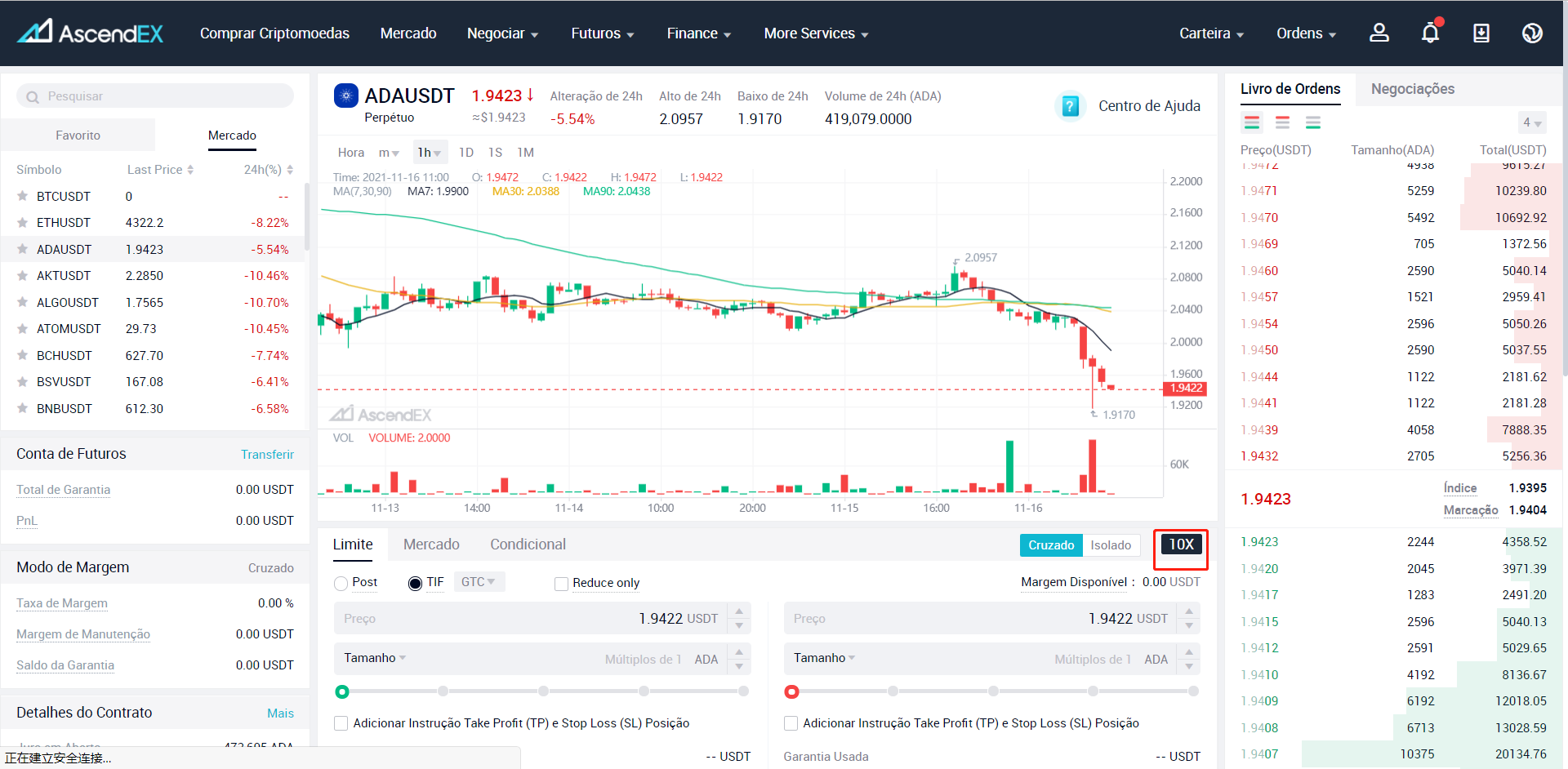Favorite the ALGOUSDT star
Screen dimensions: 1568x769
point(23,302)
